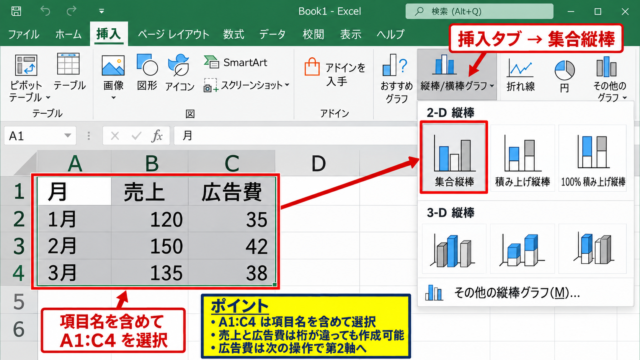Click cell A1 containing 月
Image resolution: width=640 pixels, height=360 pixels.
click(x=74, y=191)
